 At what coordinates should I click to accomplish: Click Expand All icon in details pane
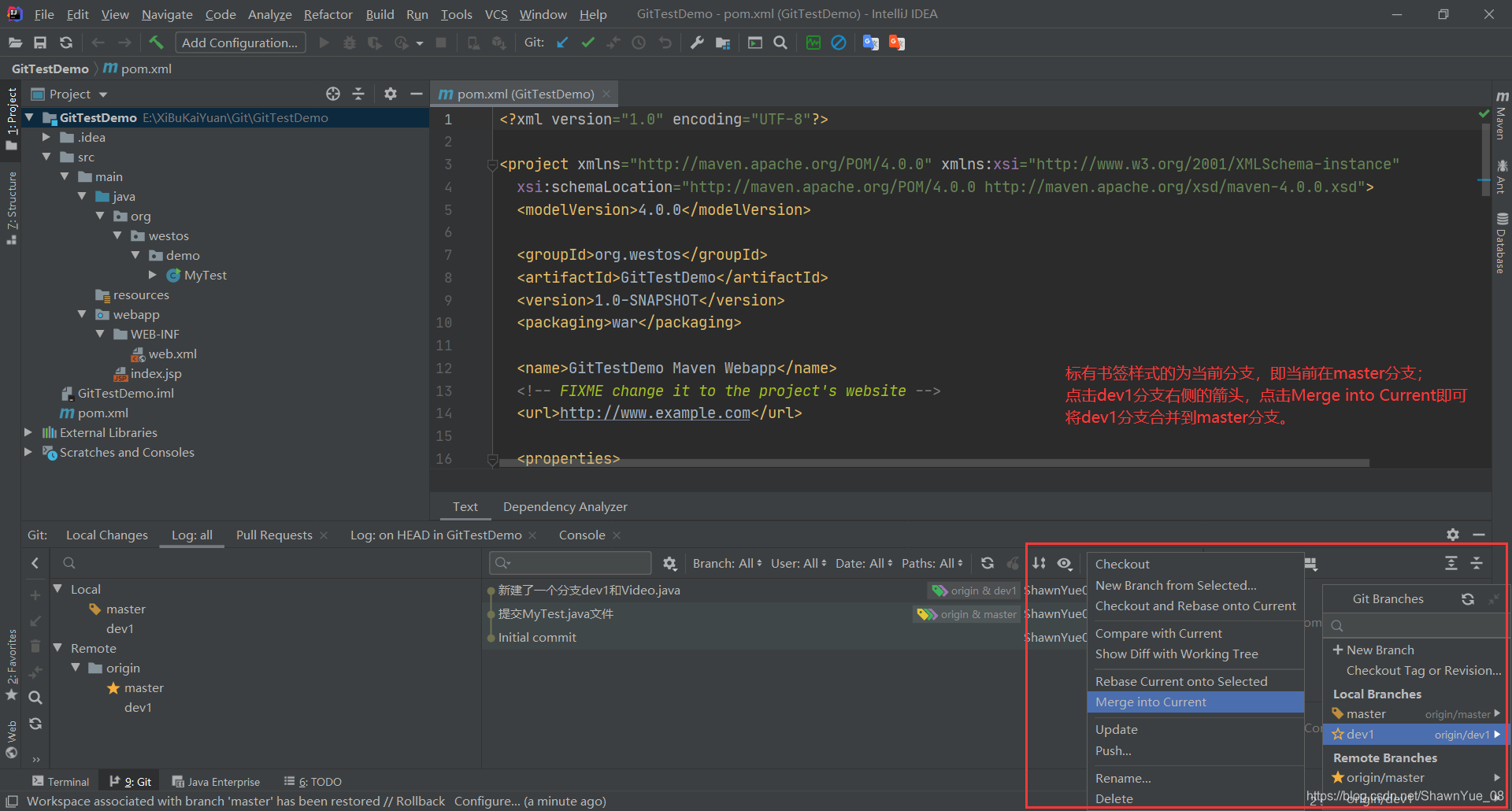point(1451,563)
